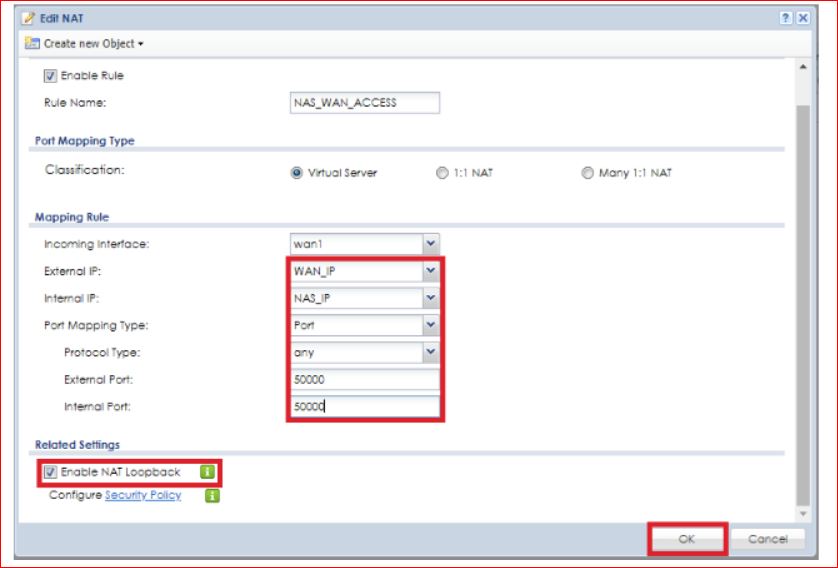The height and width of the screenshot is (568, 838).
Task: Click the Port Mapping Type section heading
Action: pyautogui.click(x=84, y=141)
